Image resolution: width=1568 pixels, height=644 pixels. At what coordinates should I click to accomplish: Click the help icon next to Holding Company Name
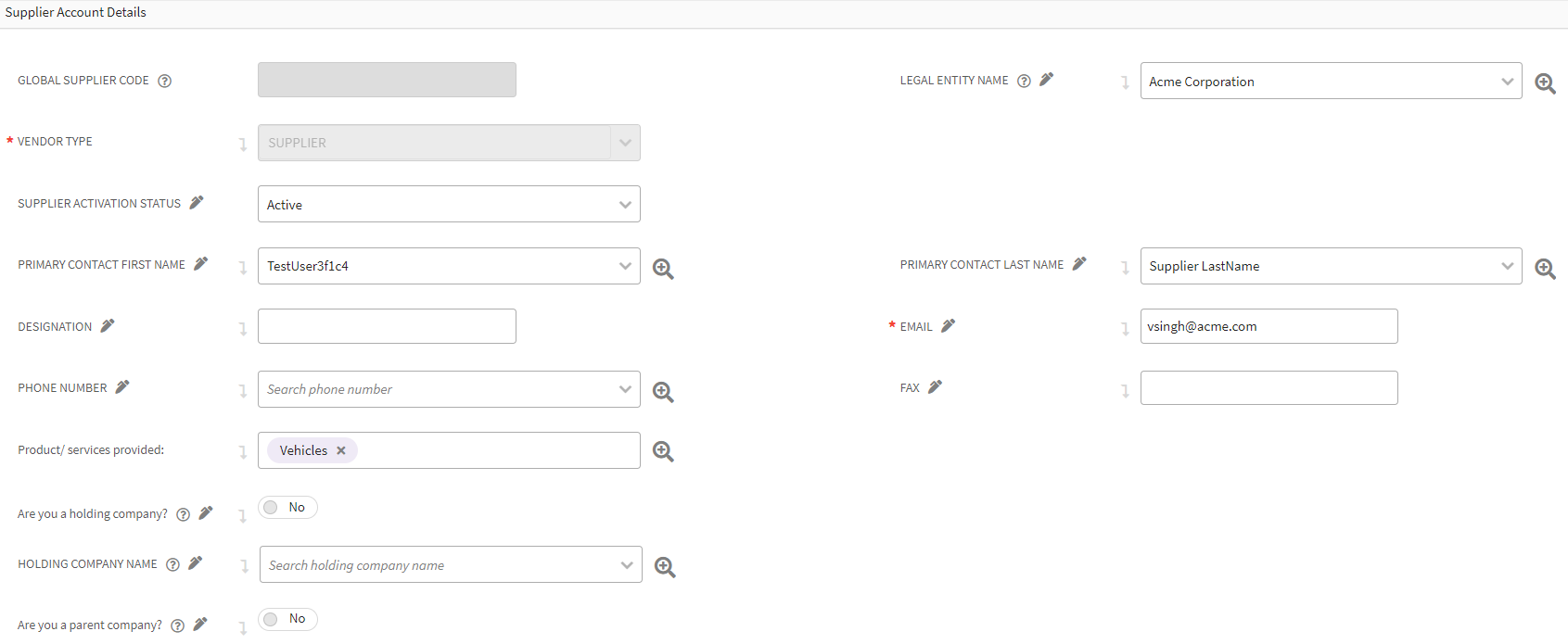172,564
